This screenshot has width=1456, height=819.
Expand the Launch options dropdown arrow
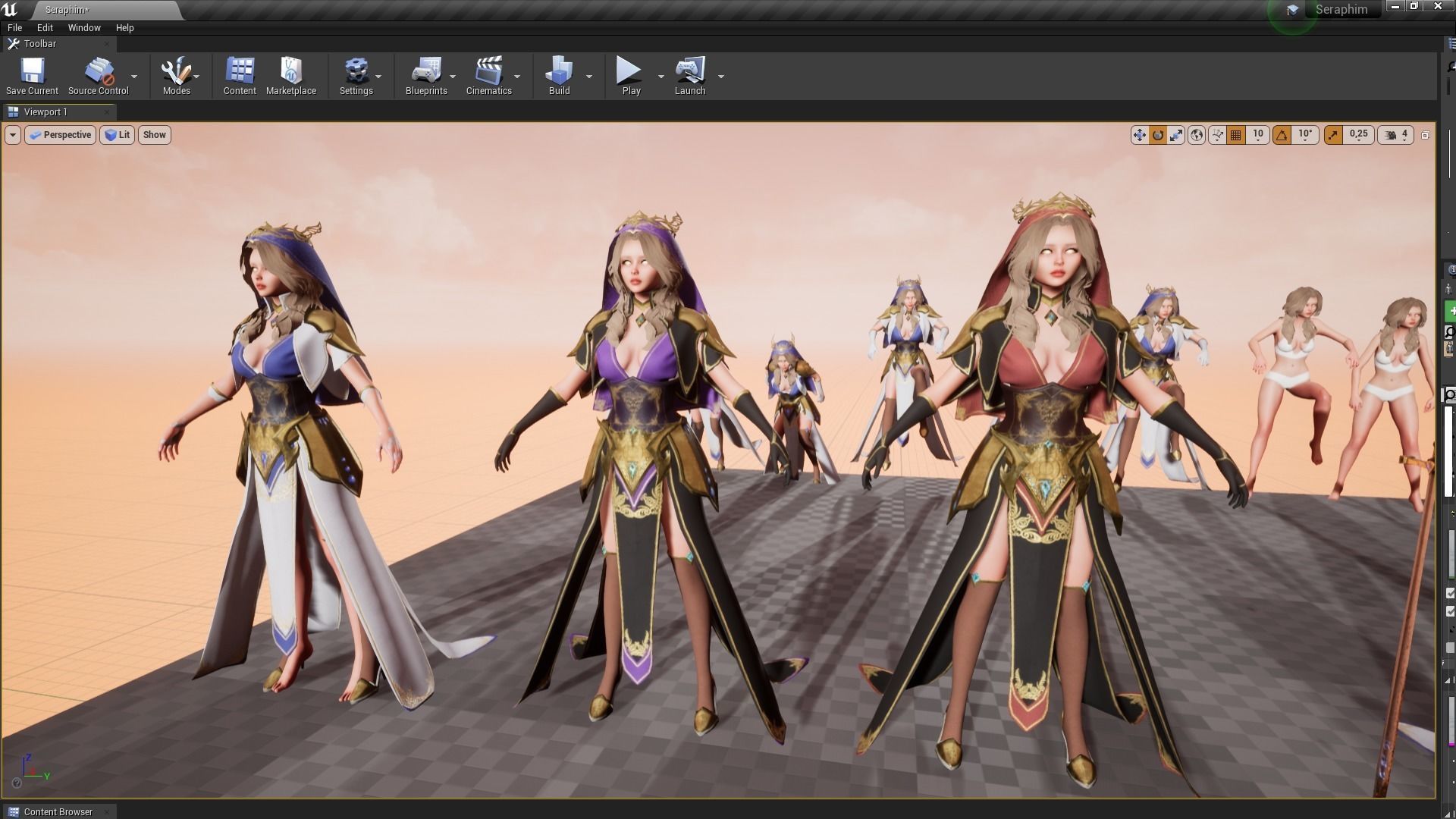pos(721,77)
